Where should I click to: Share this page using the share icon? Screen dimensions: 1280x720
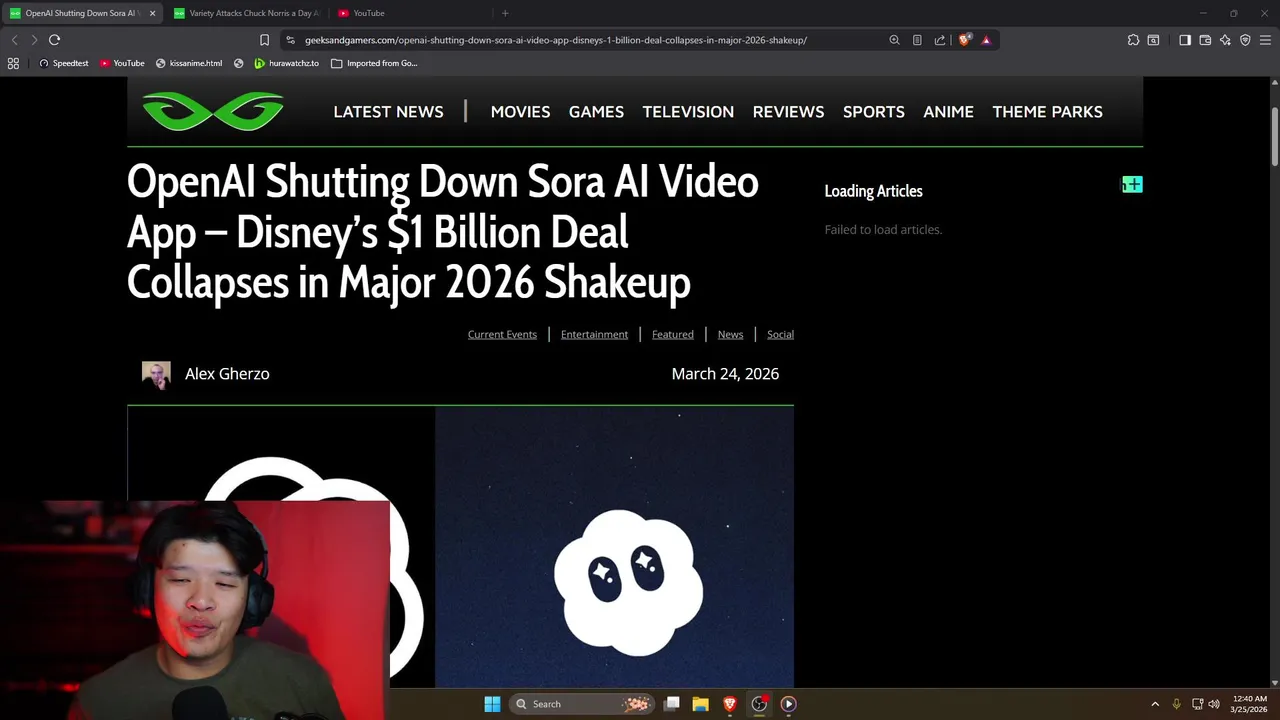tap(940, 40)
